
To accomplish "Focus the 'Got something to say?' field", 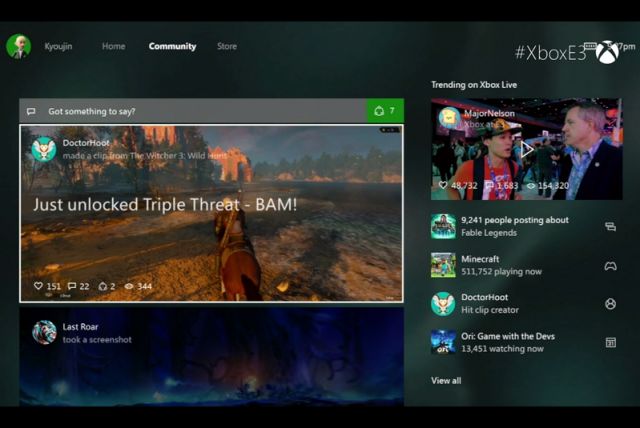I will (193, 111).
